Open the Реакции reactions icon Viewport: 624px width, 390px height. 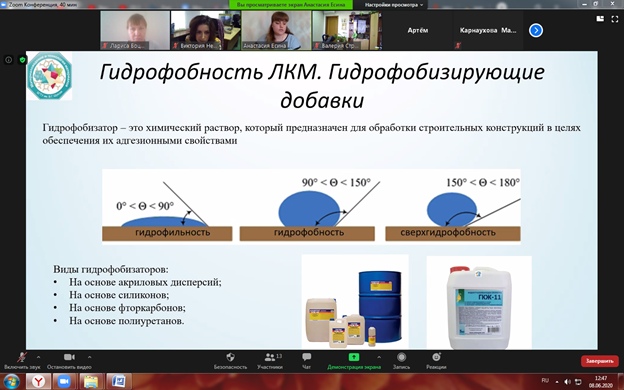coord(436,360)
